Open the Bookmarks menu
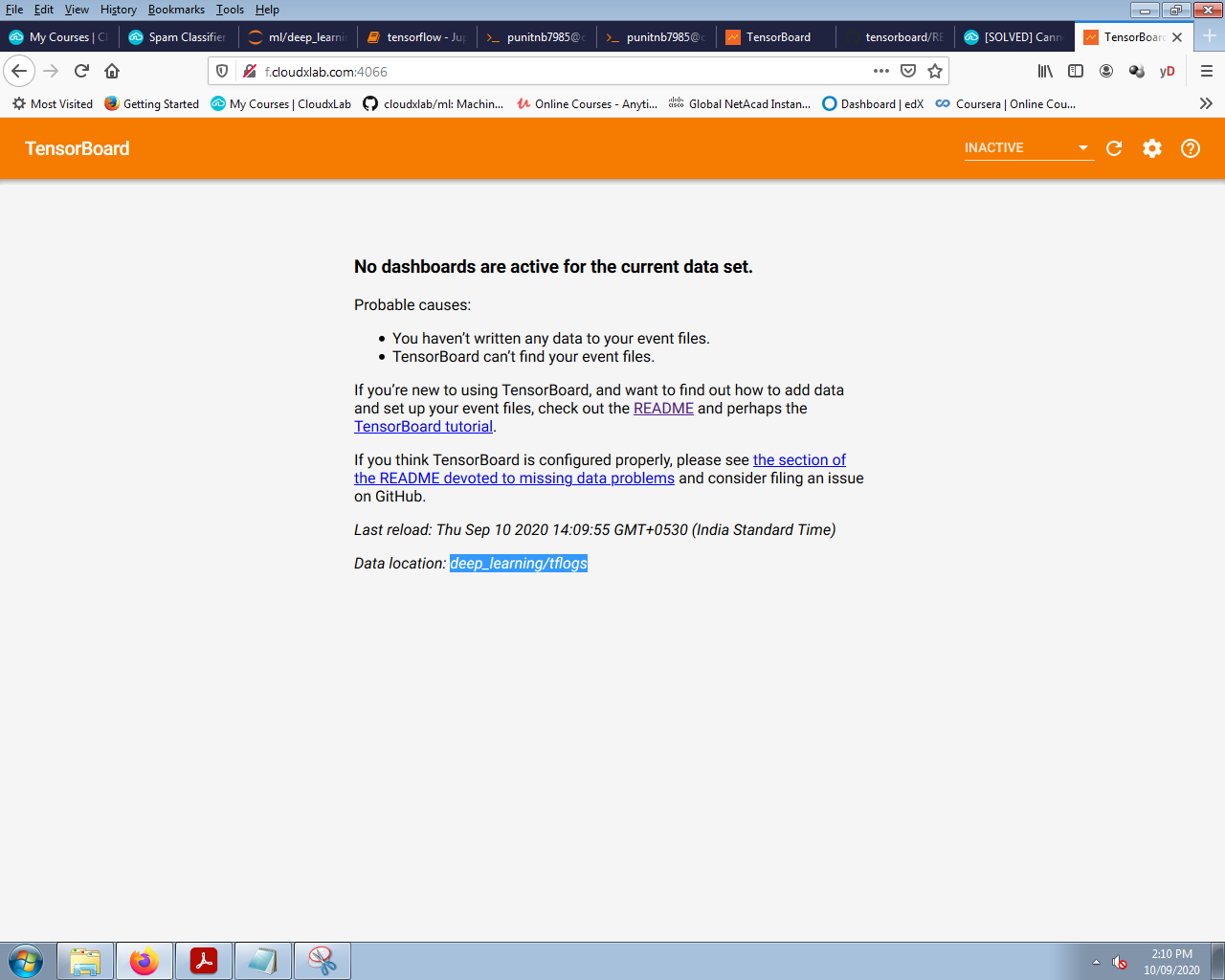Viewport: 1225px width, 980px height. 176,10
